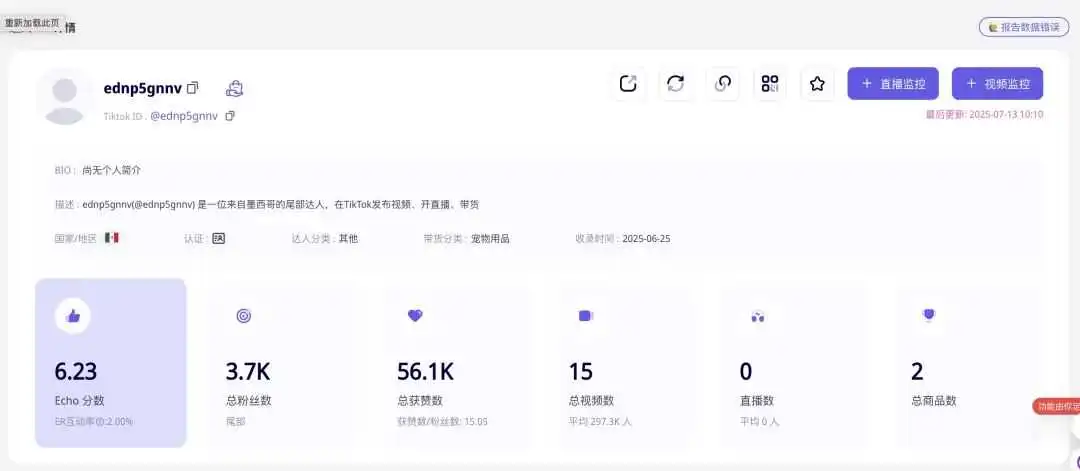Click the total products count 2
Screen dimensions: 1080x471
[x=917, y=372]
